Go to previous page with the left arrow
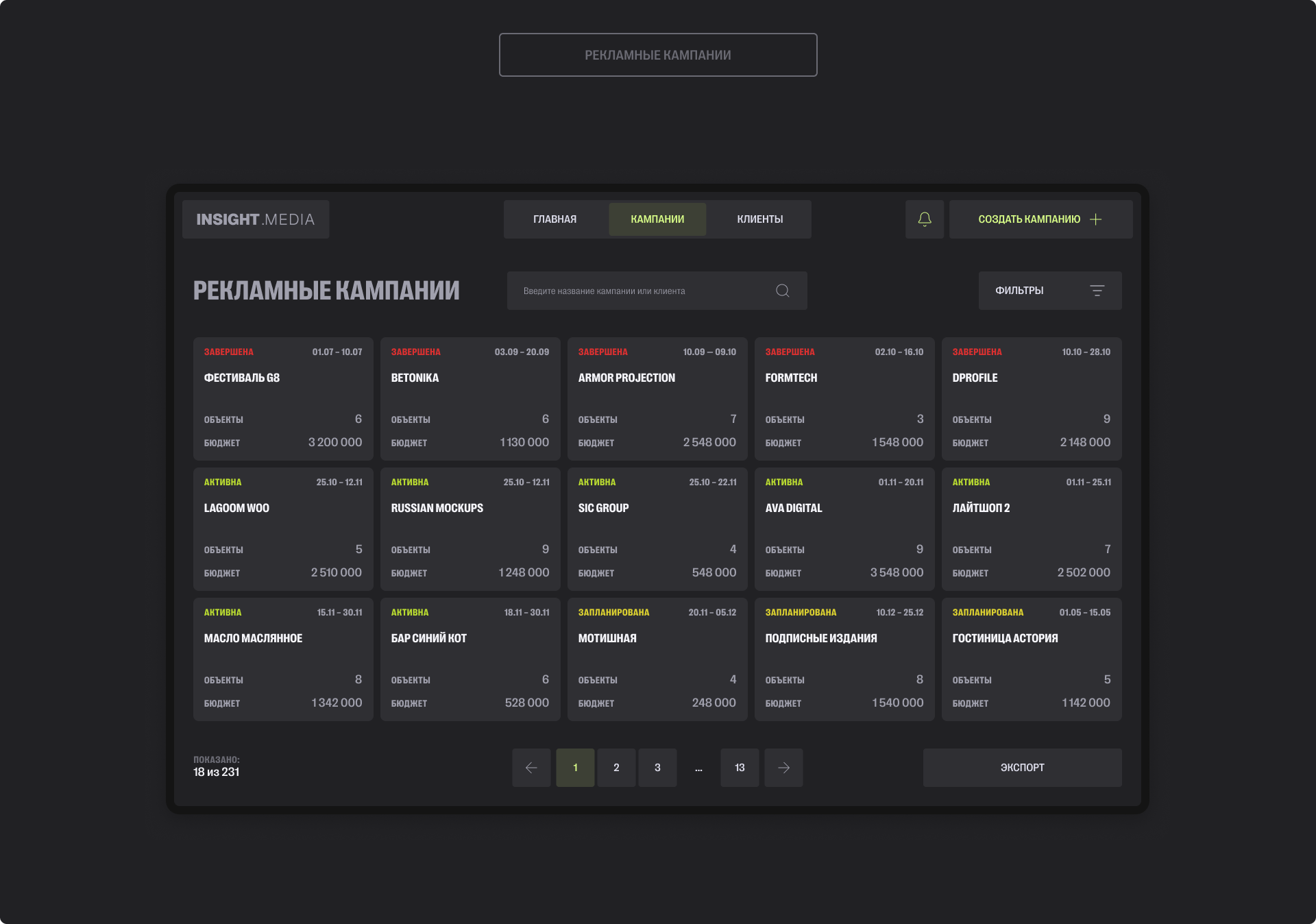The height and width of the screenshot is (924, 1316). pos(531,768)
